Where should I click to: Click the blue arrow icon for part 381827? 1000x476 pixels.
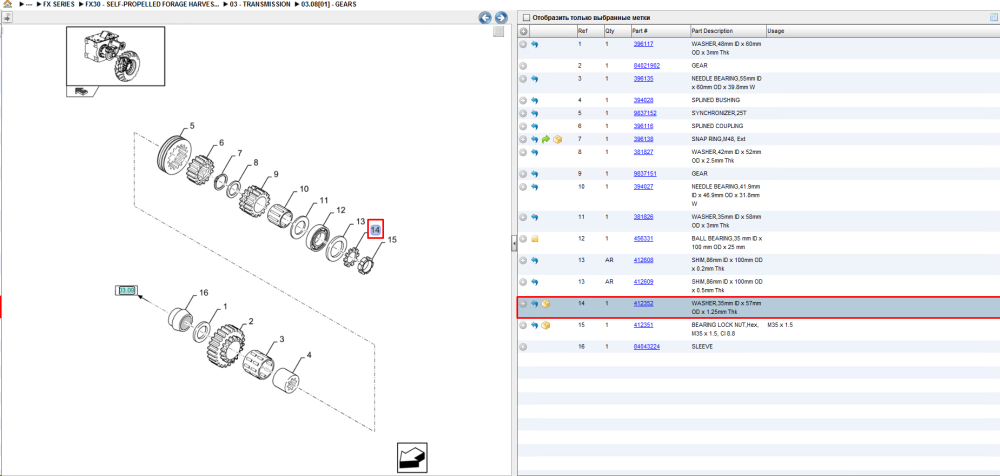coord(535,152)
